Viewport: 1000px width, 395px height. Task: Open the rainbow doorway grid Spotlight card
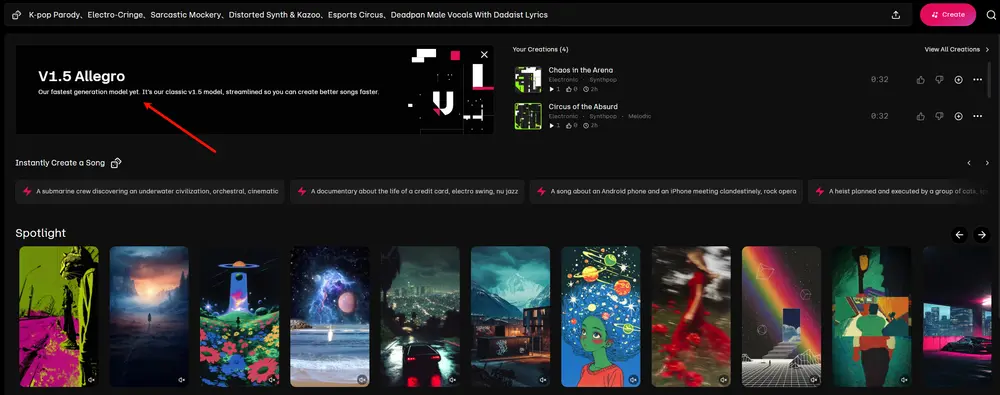781,317
